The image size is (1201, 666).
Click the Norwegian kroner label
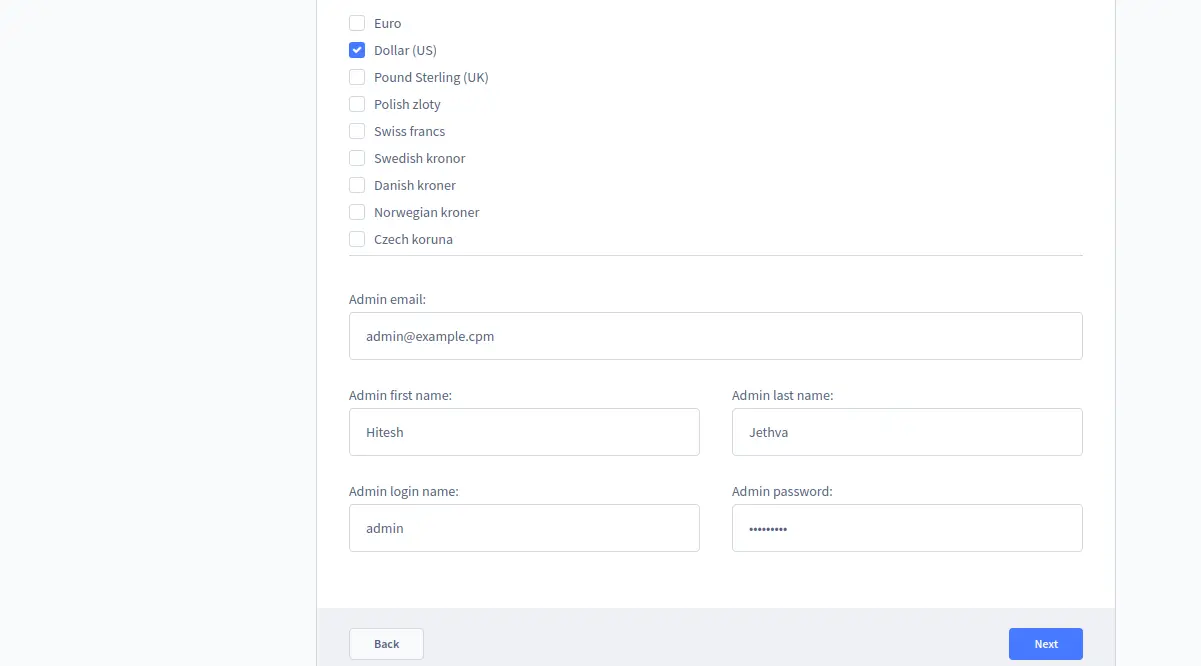pyautogui.click(x=427, y=212)
